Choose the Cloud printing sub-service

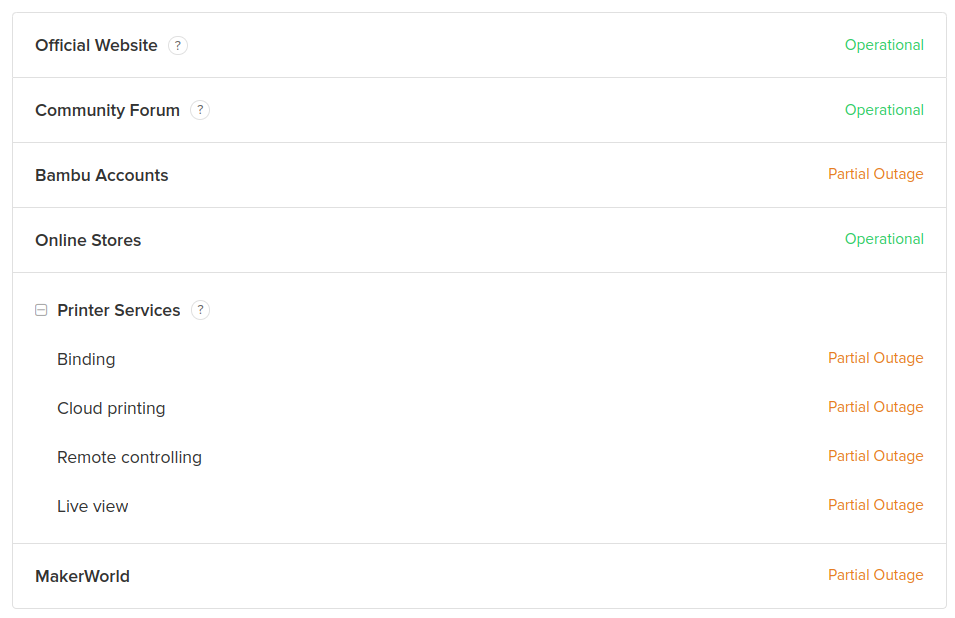[x=111, y=409]
